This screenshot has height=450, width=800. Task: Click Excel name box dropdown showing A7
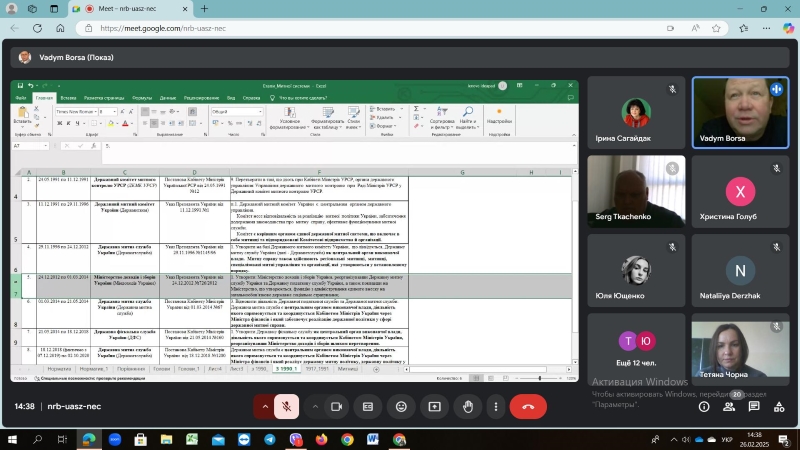coord(45,146)
